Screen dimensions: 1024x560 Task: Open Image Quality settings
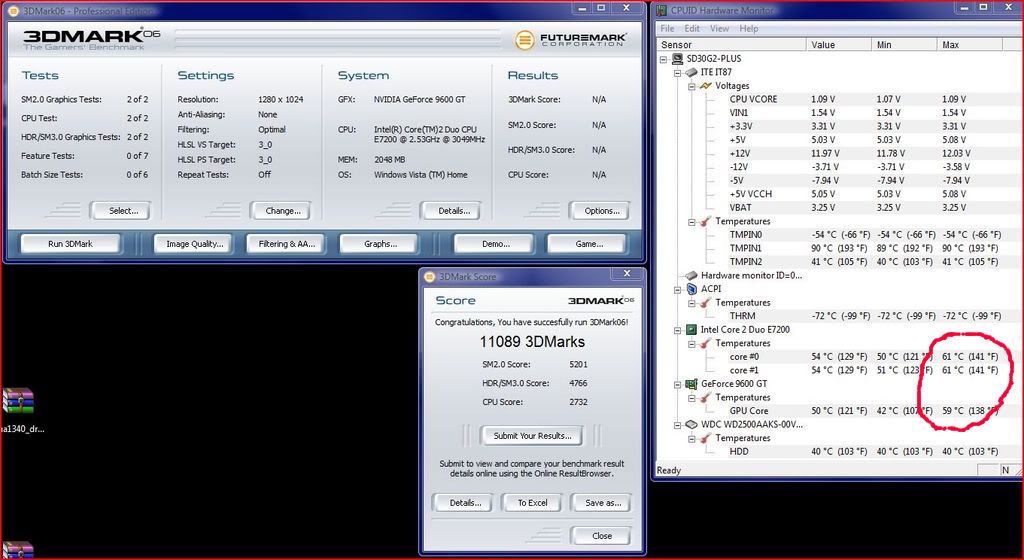[x=195, y=244]
